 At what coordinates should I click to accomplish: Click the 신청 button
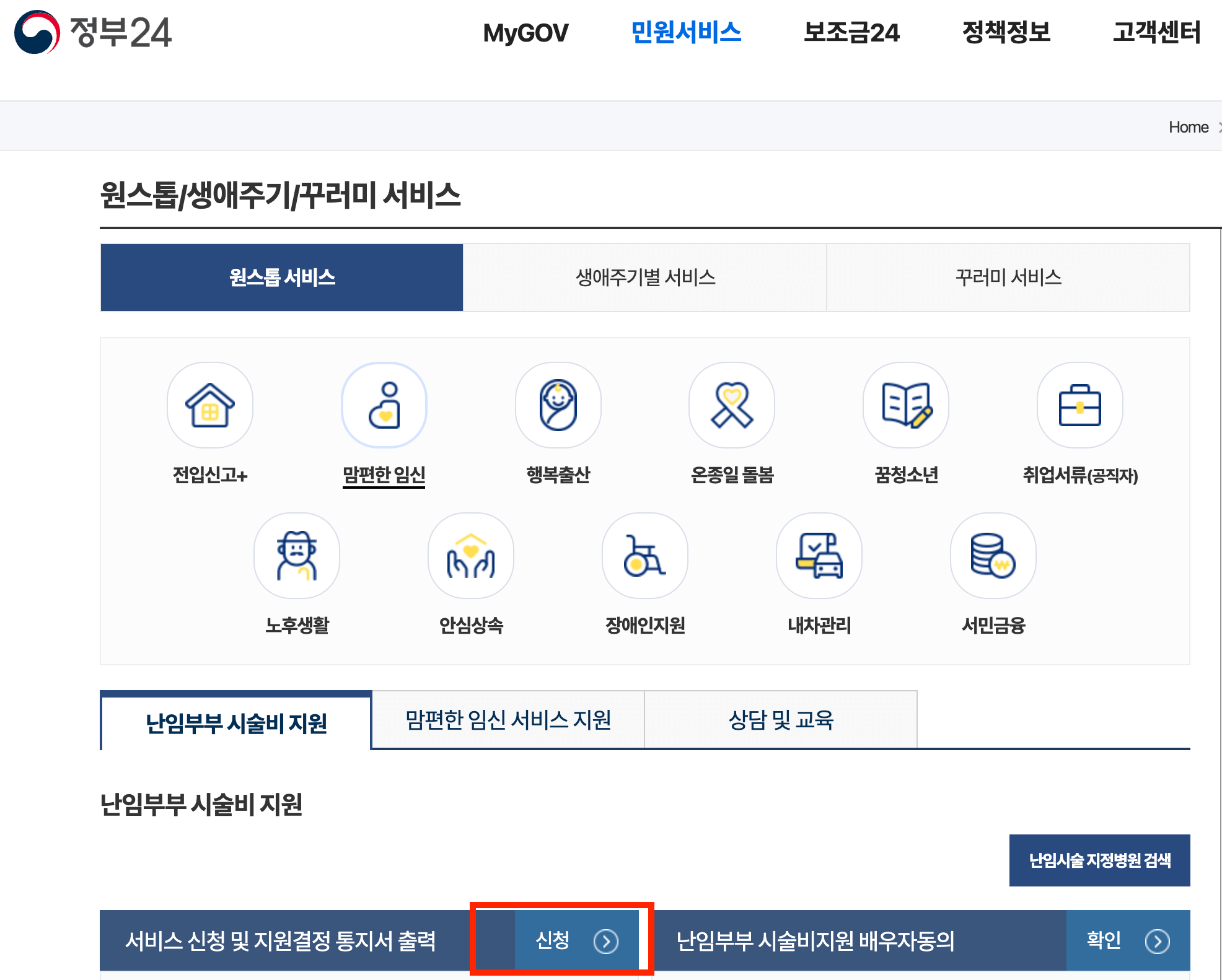pos(576,940)
